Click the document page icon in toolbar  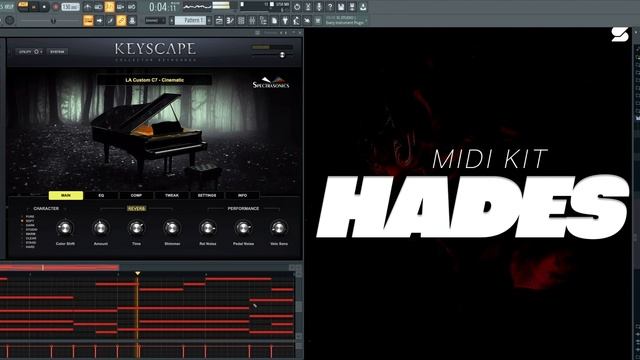pos(274,20)
